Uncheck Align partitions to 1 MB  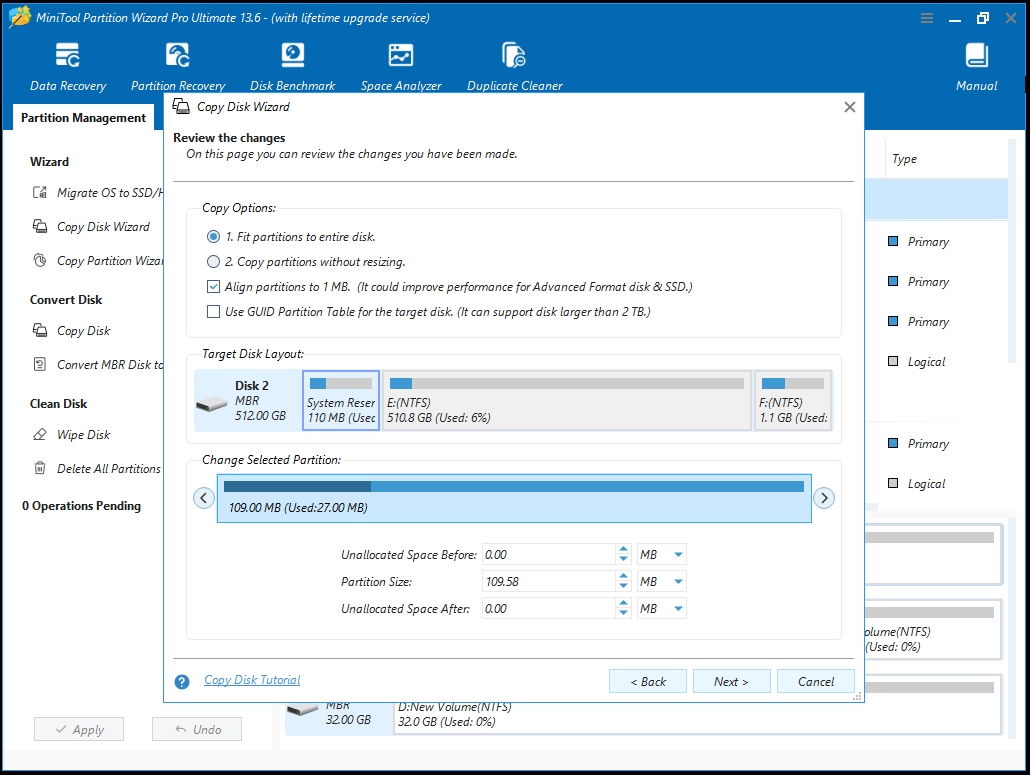click(213, 286)
